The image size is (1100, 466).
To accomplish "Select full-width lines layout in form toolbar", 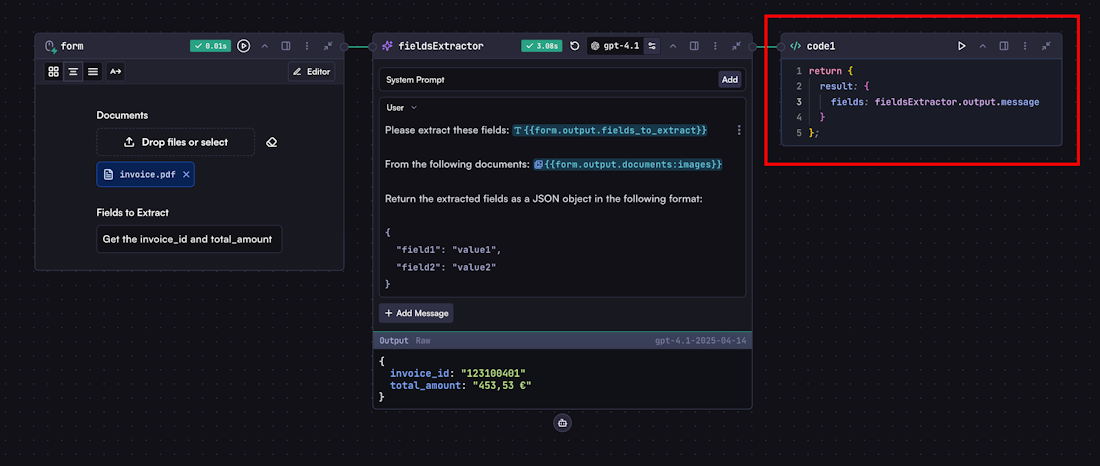I will 93,72.
